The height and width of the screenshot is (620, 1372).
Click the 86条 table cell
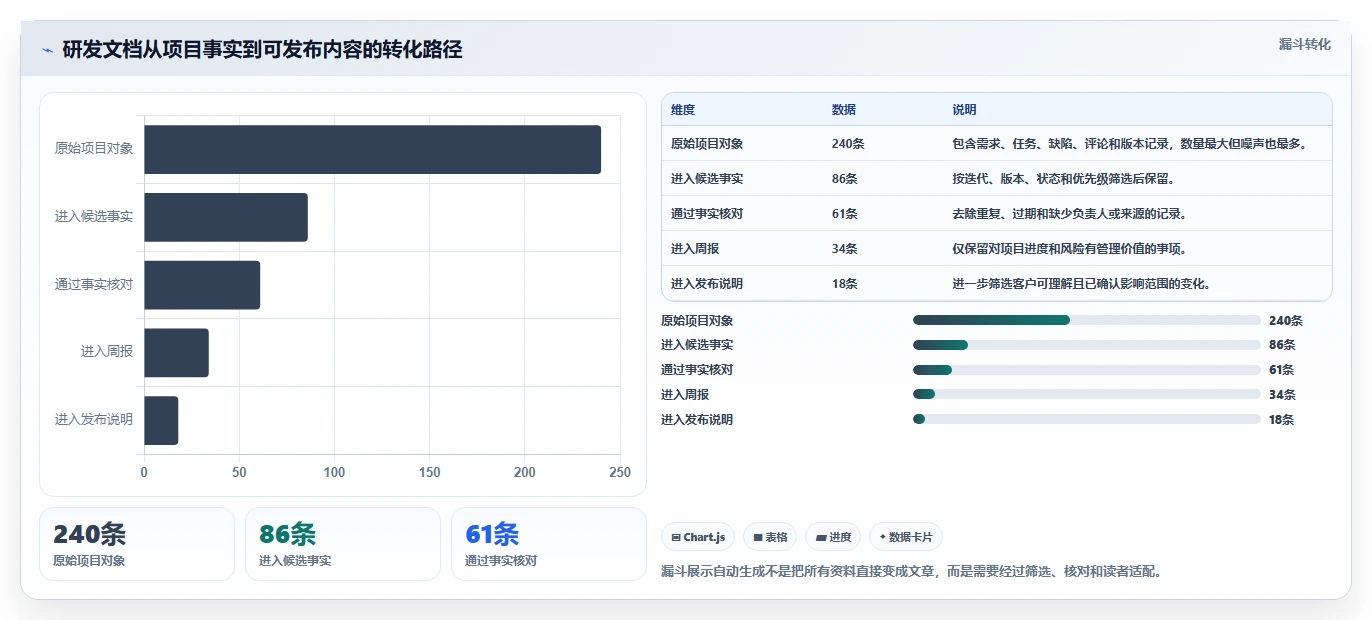pos(844,179)
